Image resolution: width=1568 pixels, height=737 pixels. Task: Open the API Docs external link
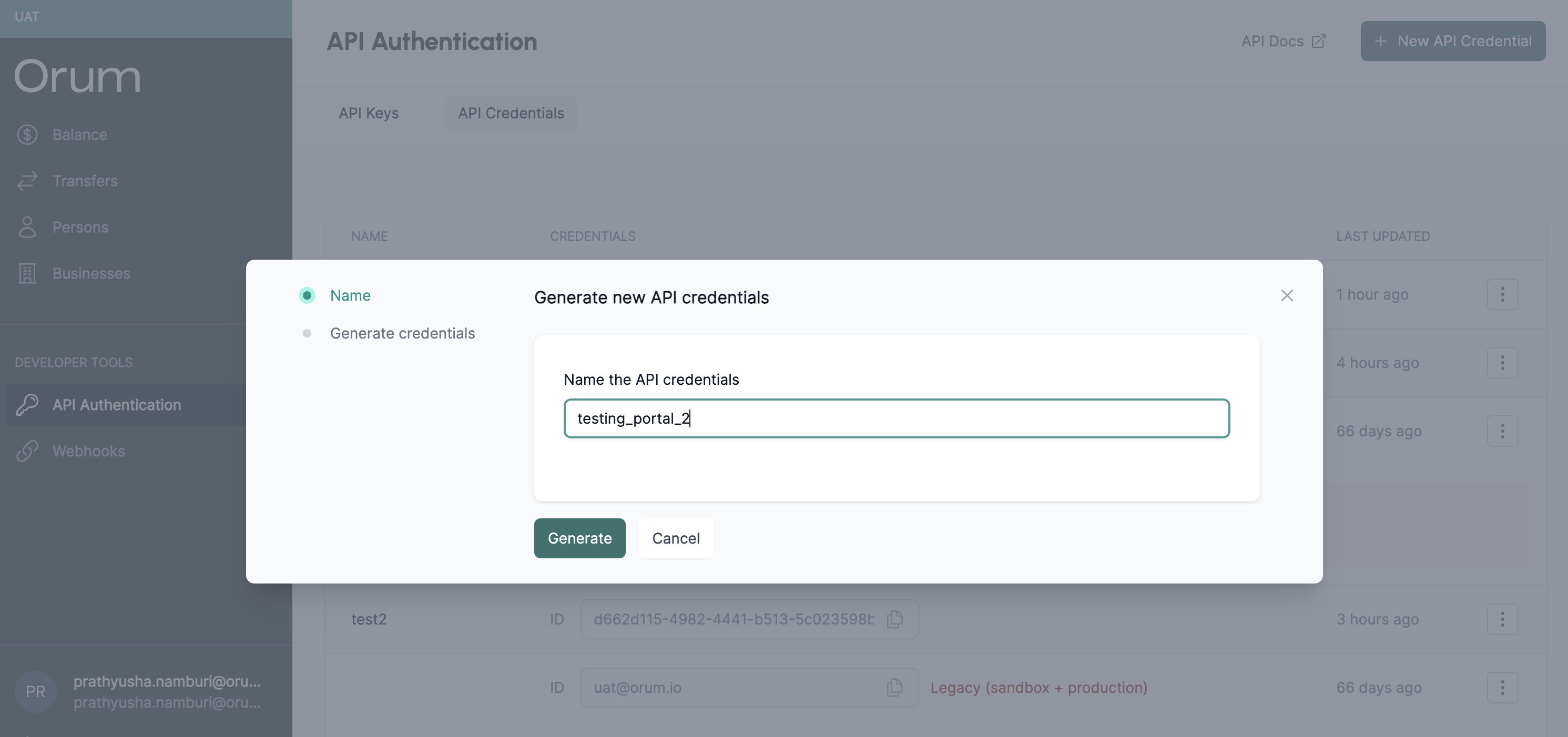tap(1282, 42)
